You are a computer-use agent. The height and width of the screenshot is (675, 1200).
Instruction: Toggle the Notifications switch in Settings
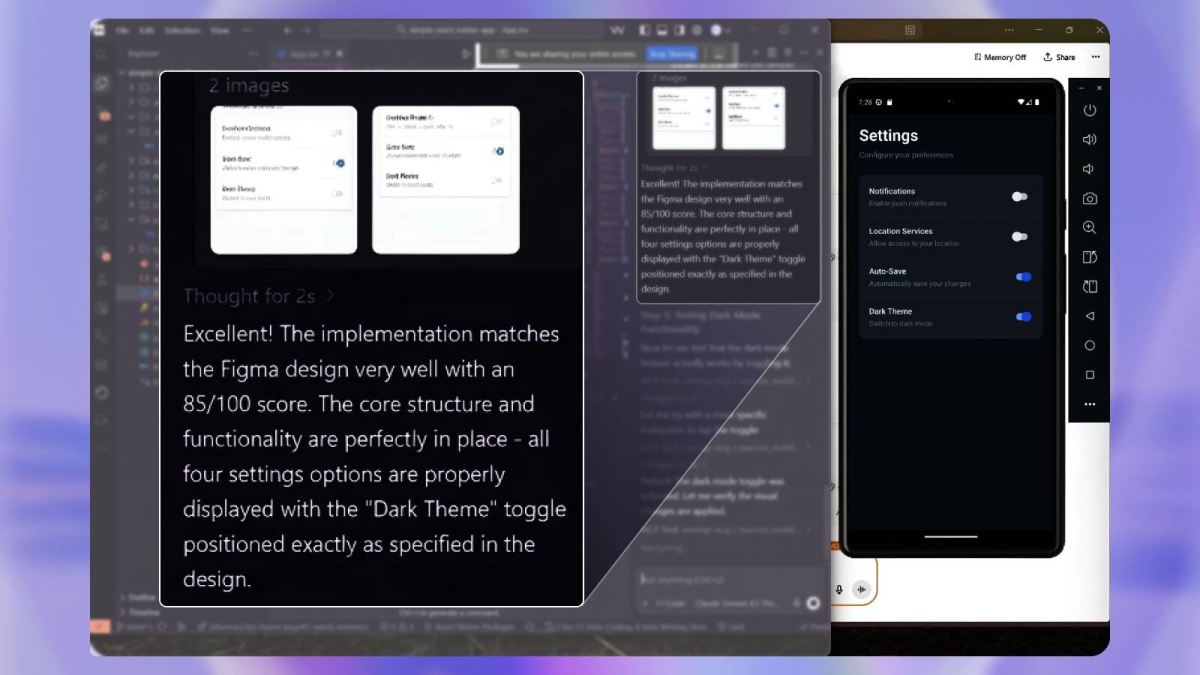click(x=1019, y=197)
